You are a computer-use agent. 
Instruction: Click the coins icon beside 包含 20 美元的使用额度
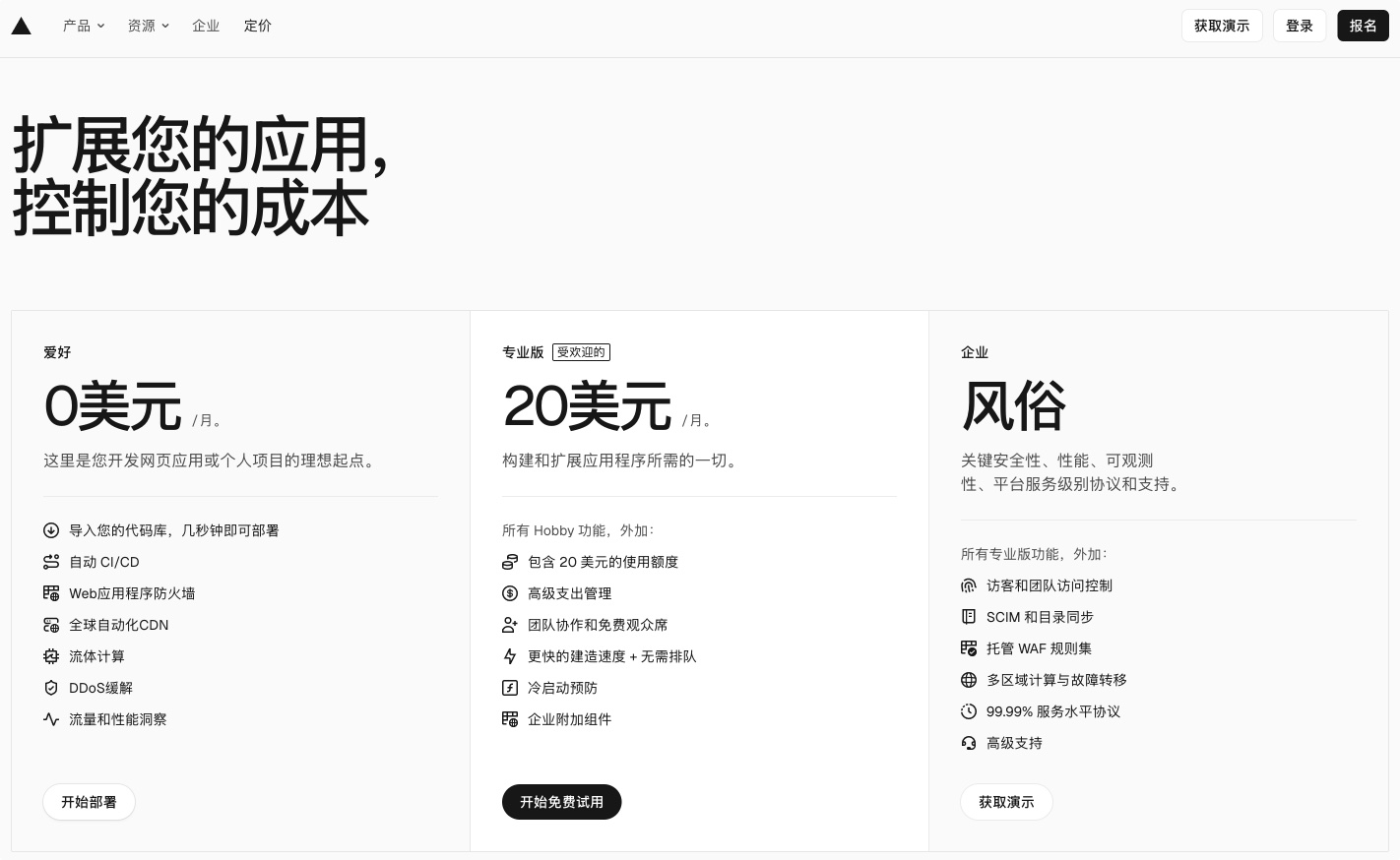pyautogui.click(x=510, y=562)
